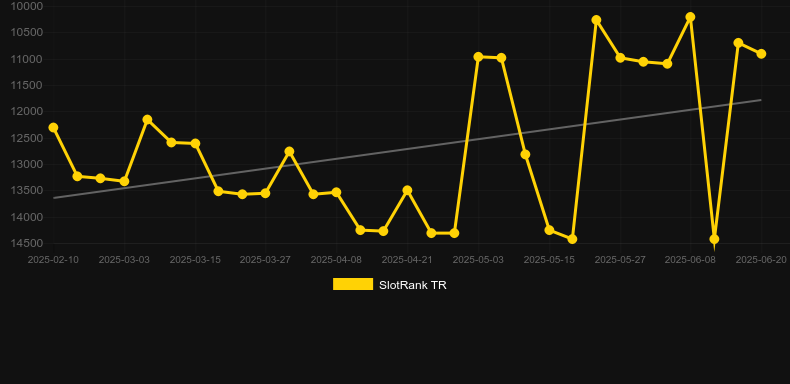Click the data point at 2025-05-15

(549, 230)
